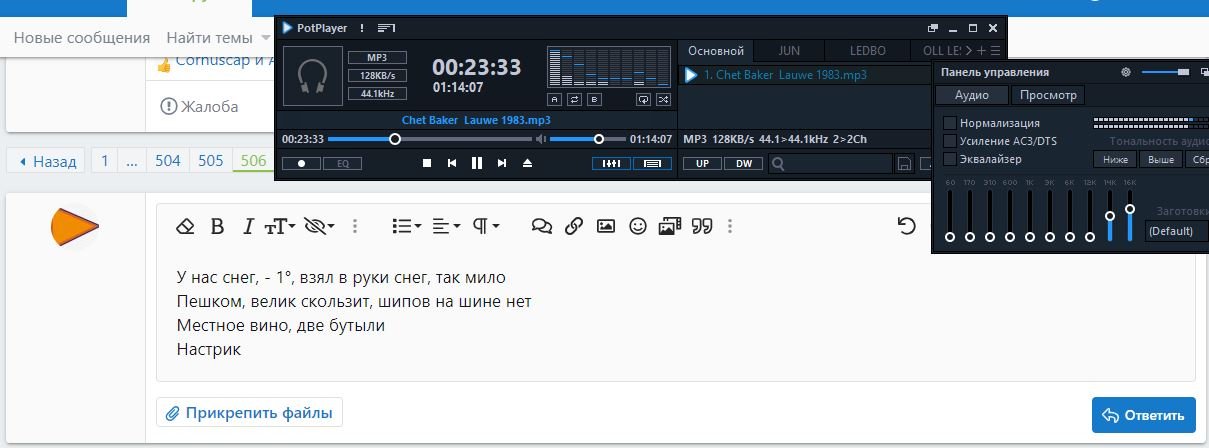Open the font size dropdown
Screen dimensions: 1209x448
click(280, 227)
